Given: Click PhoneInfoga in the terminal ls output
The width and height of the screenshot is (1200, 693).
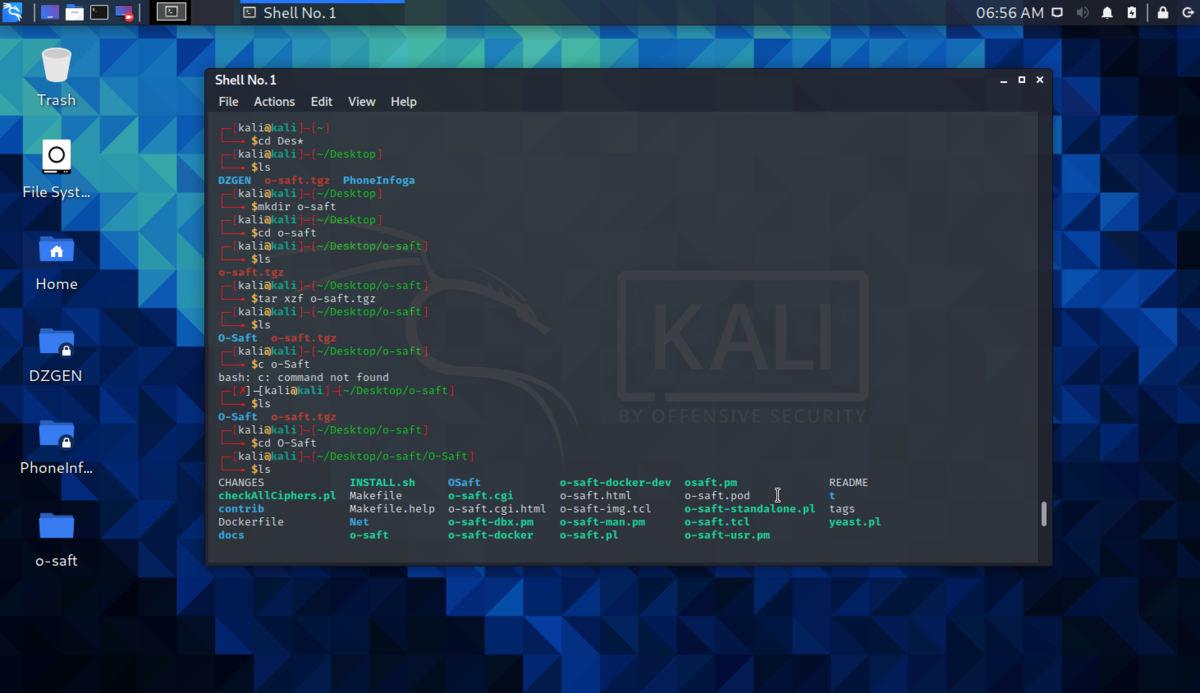Looking at the screenshot, I should click(379, 181).
